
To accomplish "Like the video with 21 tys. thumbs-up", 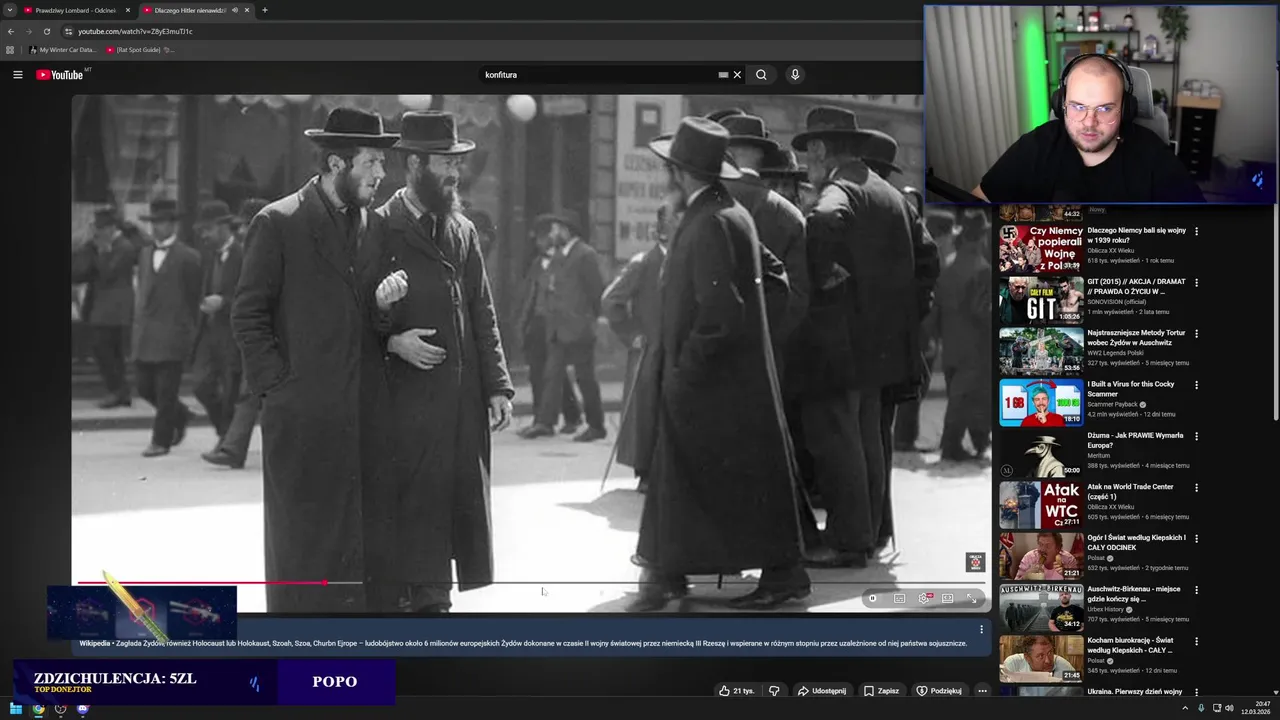I will click(736, 691).
